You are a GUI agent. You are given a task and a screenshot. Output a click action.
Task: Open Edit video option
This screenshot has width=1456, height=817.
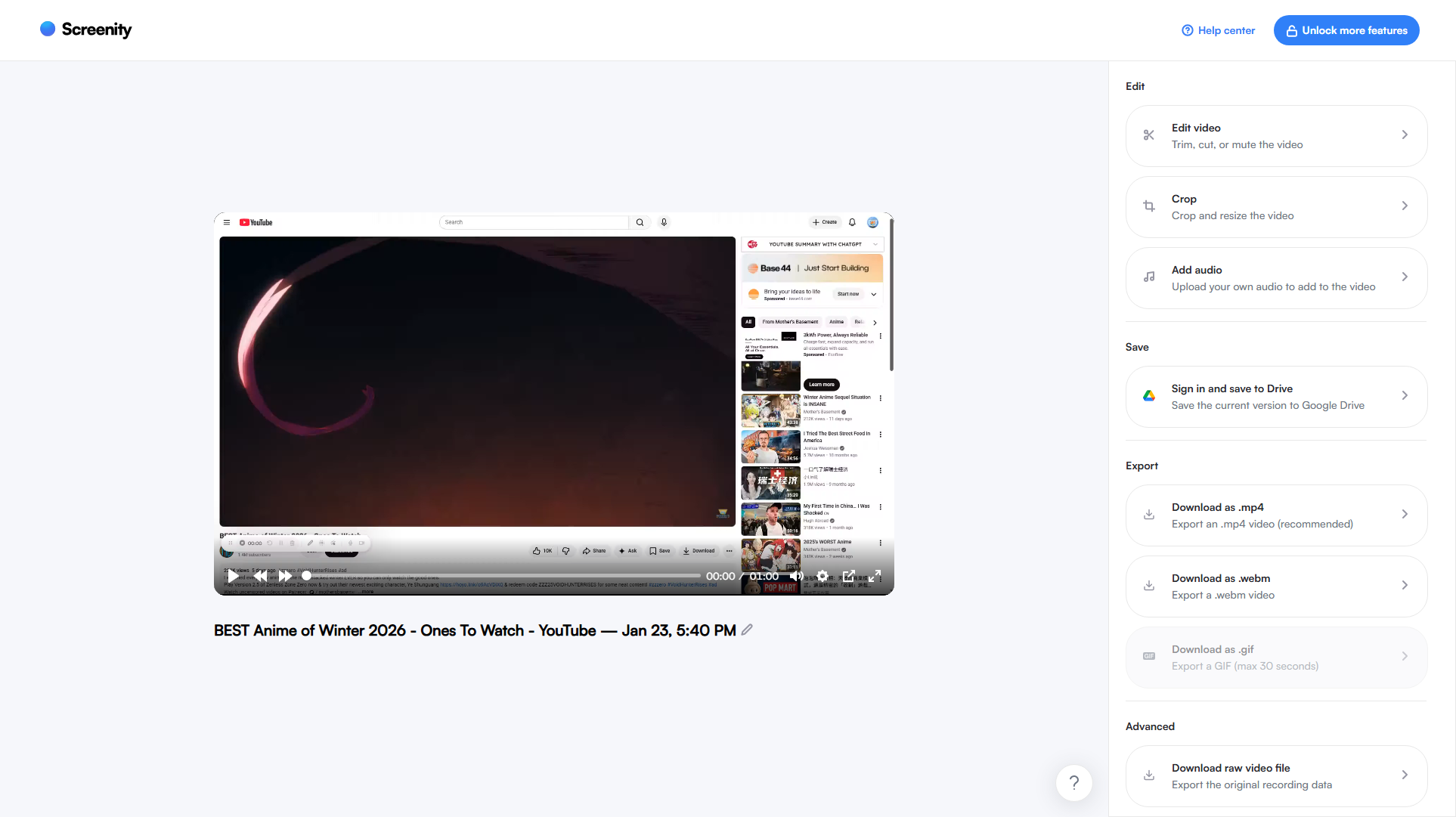point(1276,136)
